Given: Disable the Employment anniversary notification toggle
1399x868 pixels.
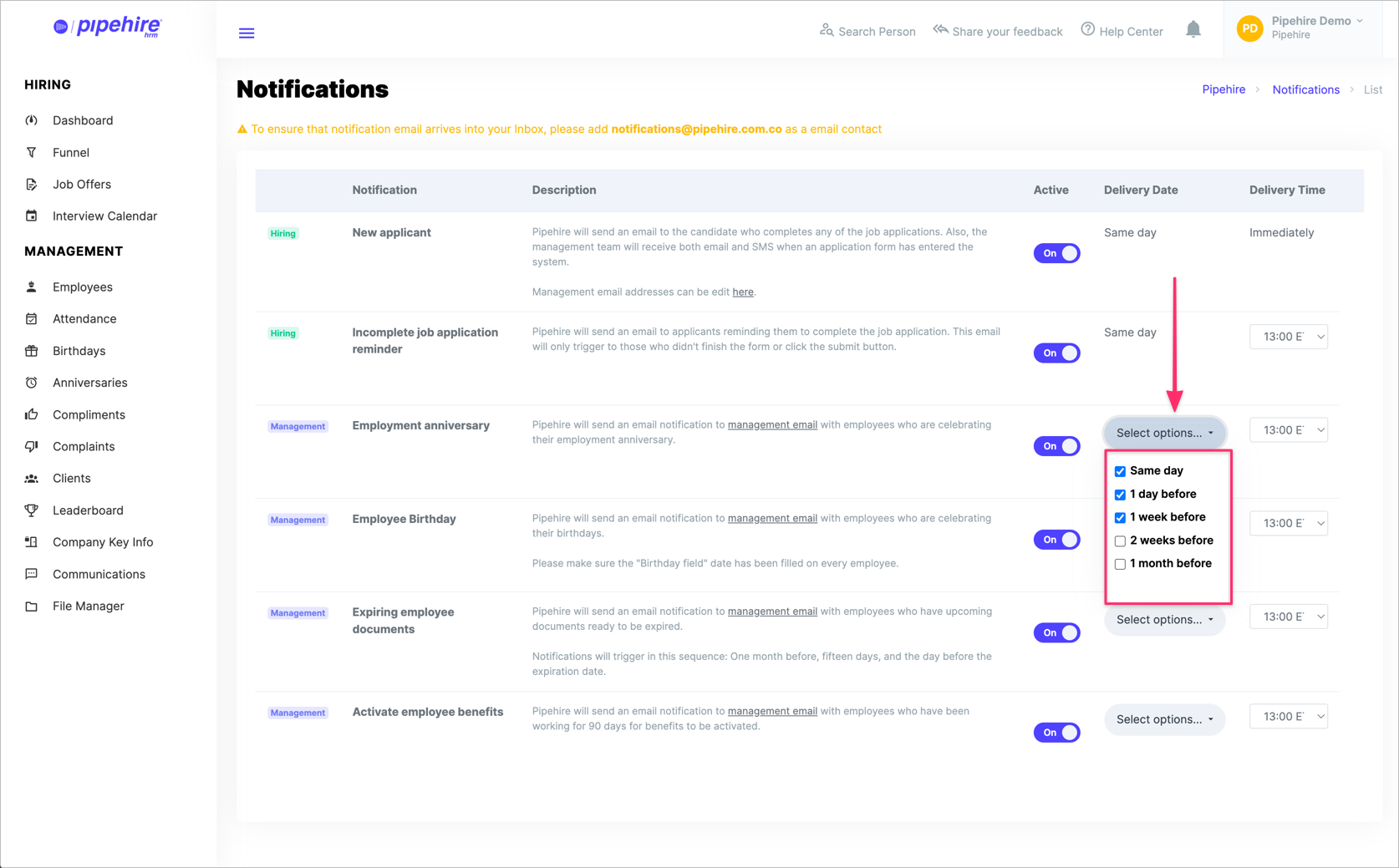Looking at the screenshot, I should point(1056,446).
